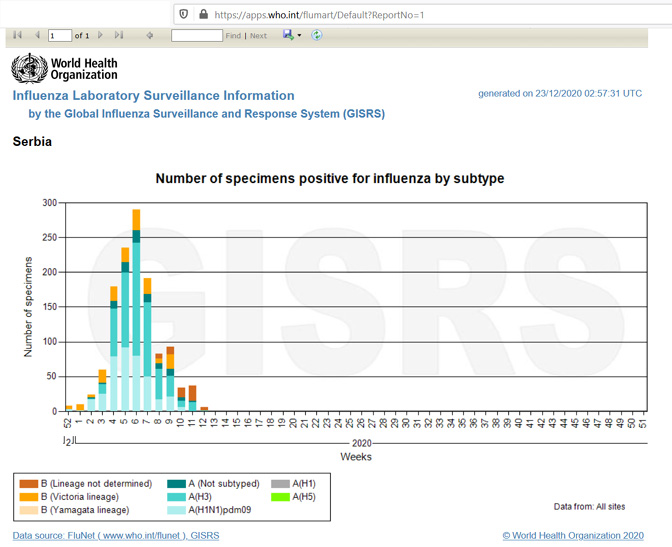Refresh the report with the refresh icon

click(317, 35)
